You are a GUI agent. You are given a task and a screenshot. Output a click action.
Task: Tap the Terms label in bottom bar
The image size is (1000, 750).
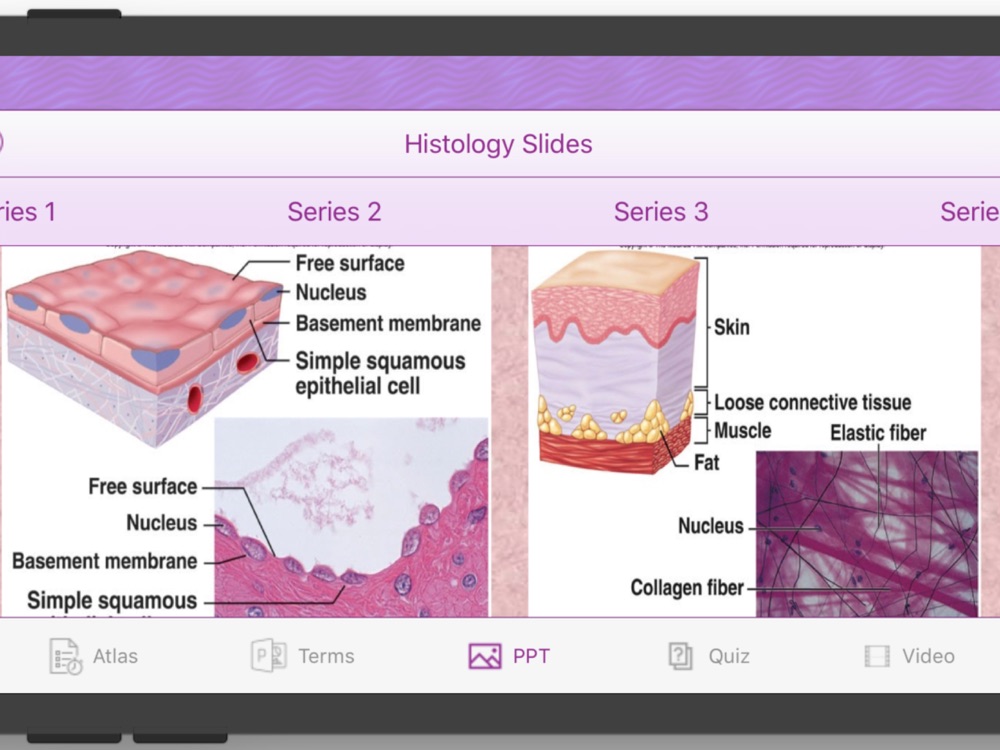(x=327, y=656)
